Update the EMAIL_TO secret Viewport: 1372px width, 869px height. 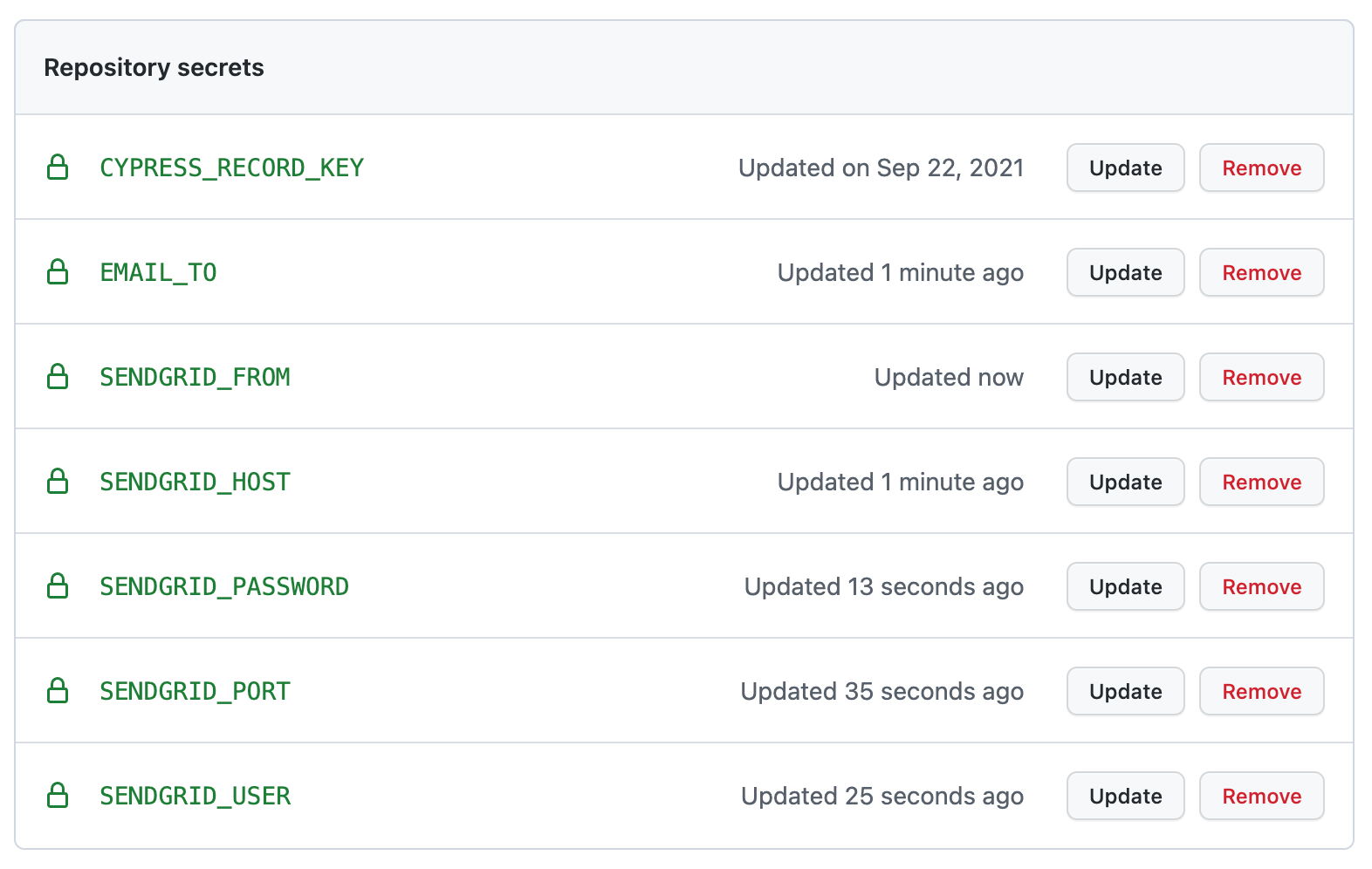[x=1125, y=272]
